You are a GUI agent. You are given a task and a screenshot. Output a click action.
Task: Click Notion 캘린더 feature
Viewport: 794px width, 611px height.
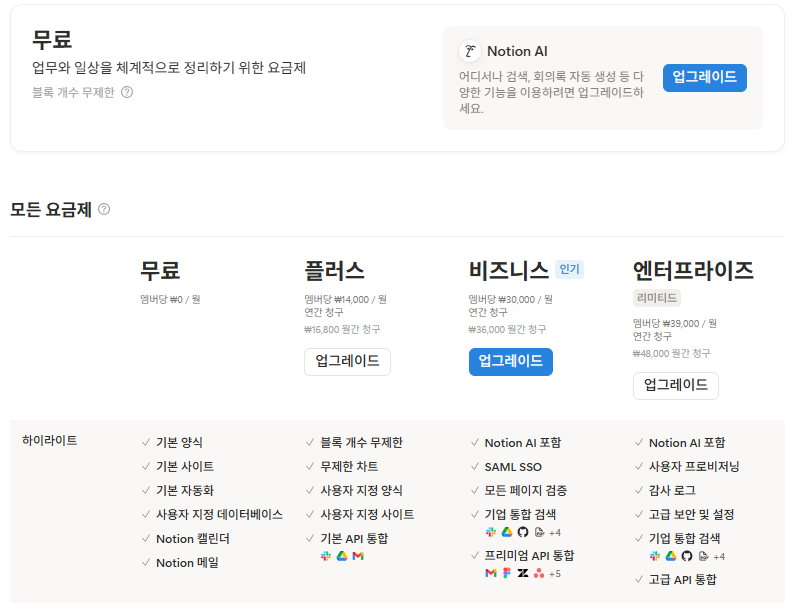click(193, 539)
